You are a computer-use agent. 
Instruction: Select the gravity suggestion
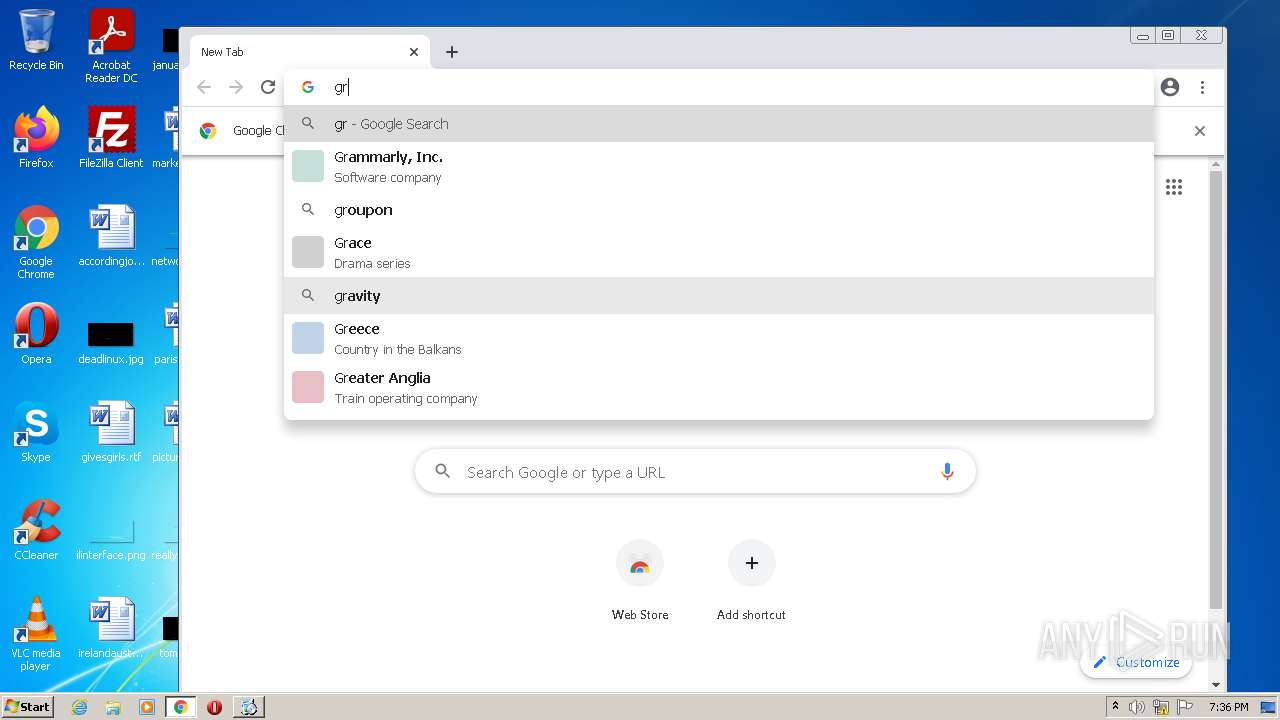pyautogui.click(x=719, y=296)
